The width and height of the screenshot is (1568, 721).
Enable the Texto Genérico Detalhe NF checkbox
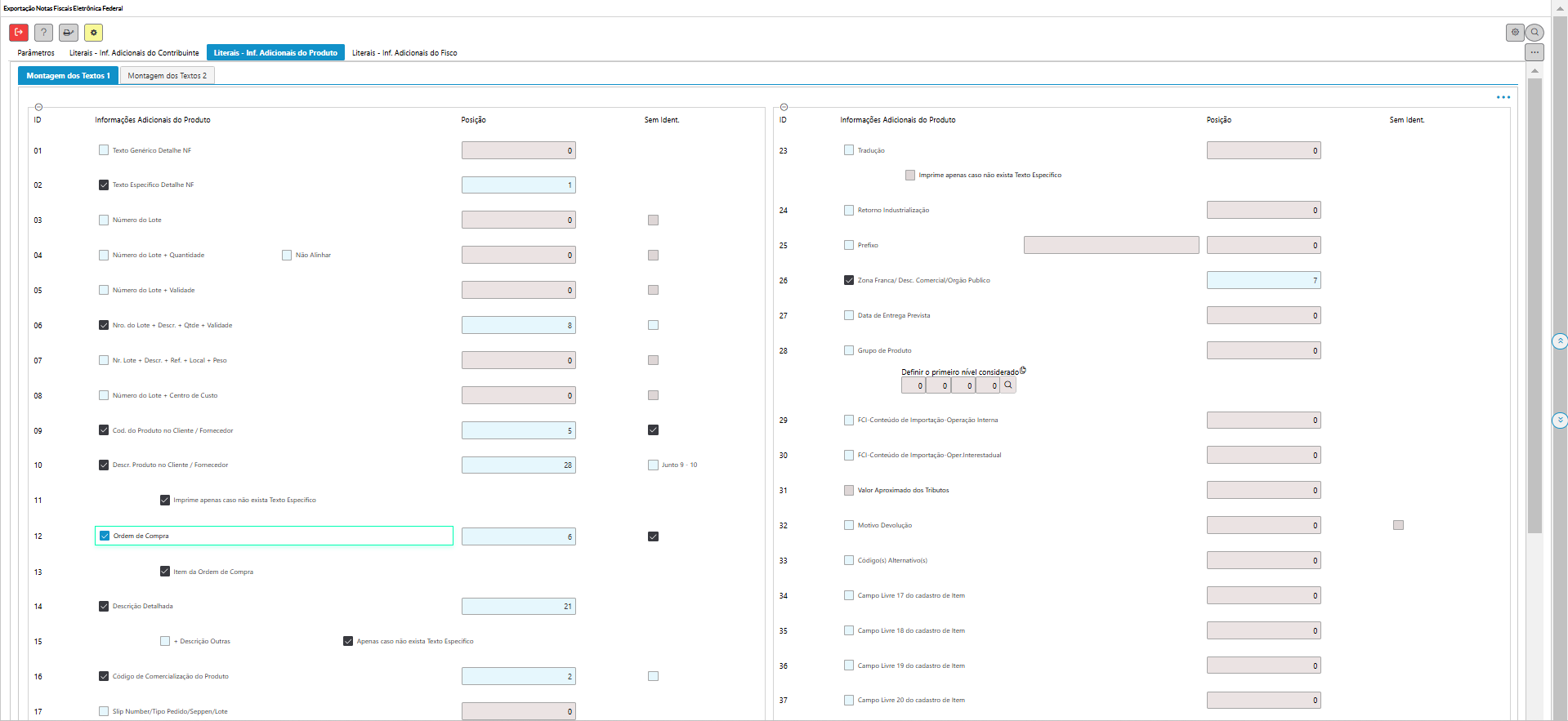coord(104,150)
